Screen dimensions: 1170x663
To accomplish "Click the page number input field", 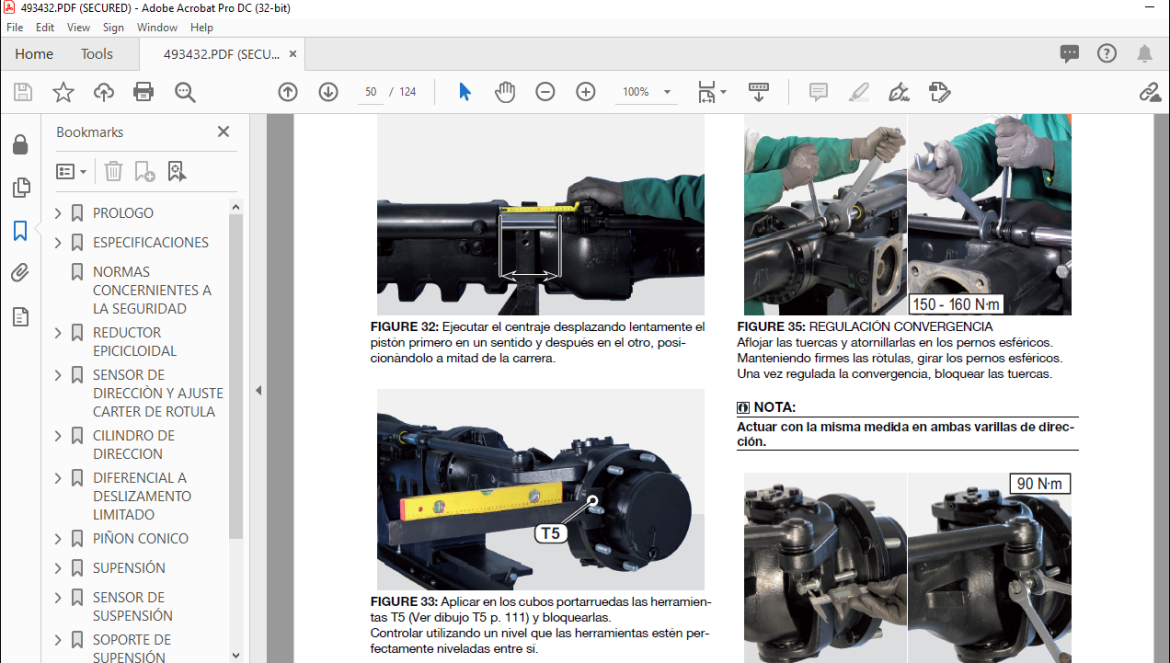I will tap(371, 92).
